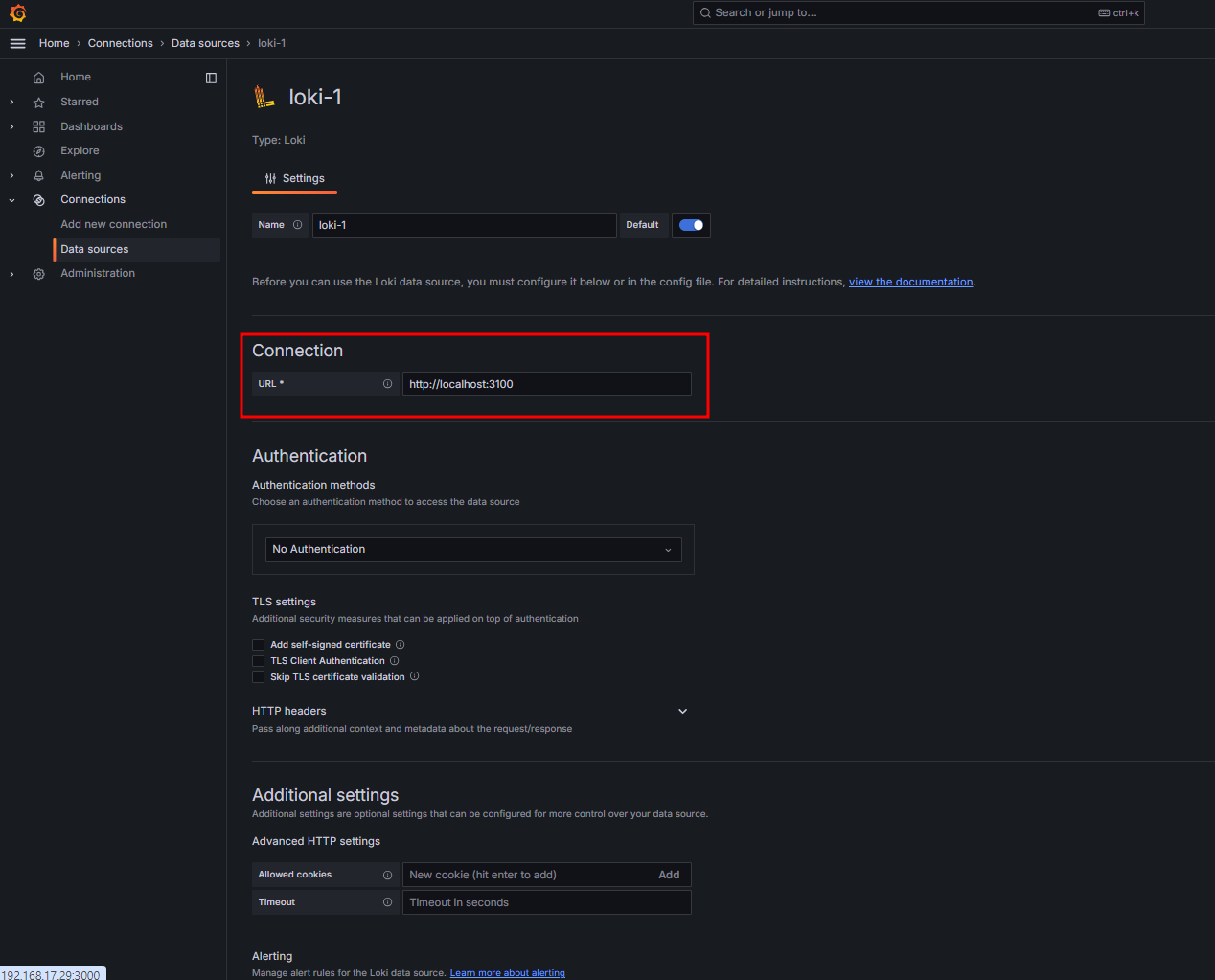Image resolution: width=1215 pixels, height=980 pixels.
Task: Check Skip TLS certificate validation
Action: 258,677
